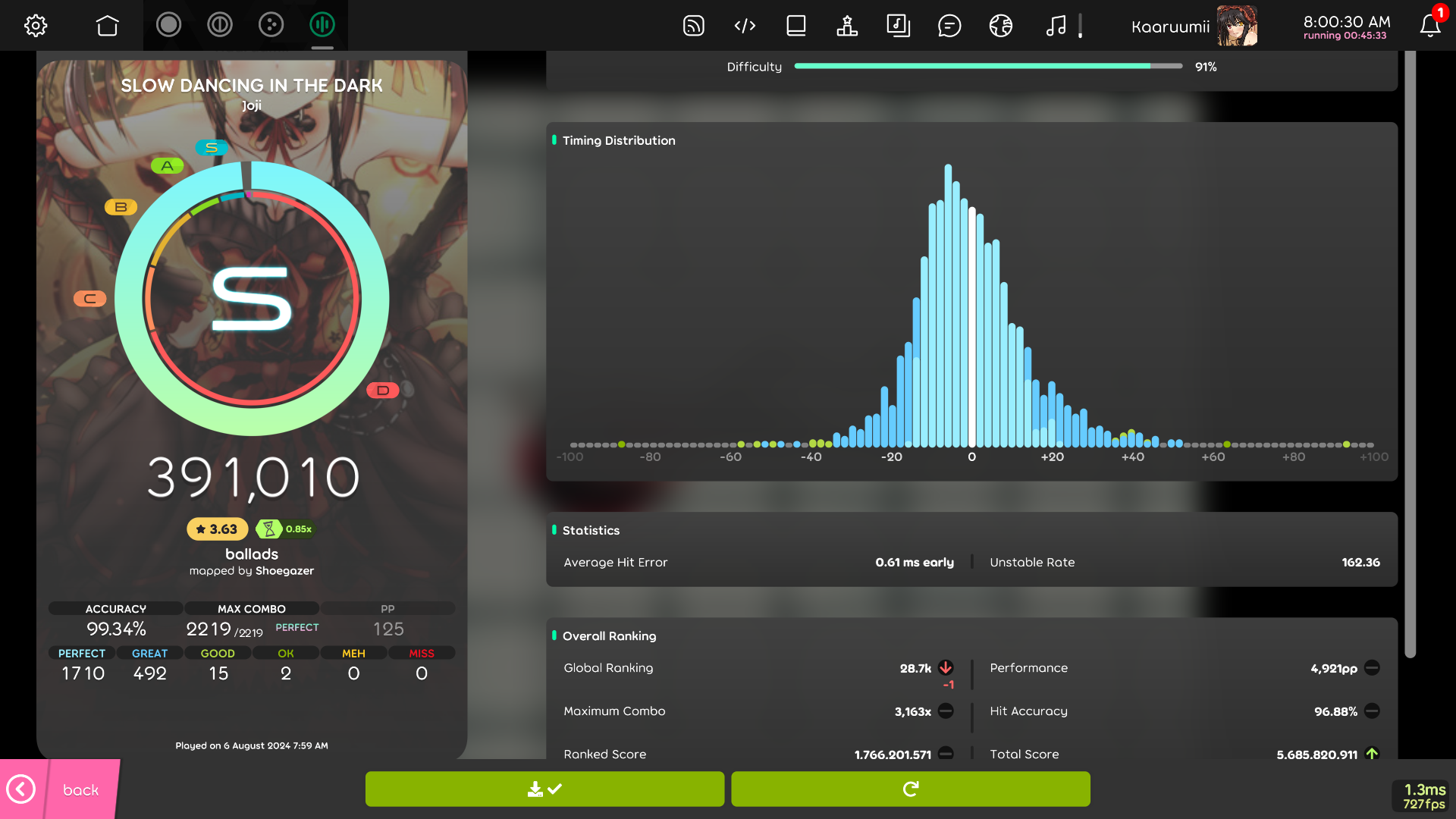Open the wiki book icon
The width and height of the screenshot is (1456, 819).
796,26
